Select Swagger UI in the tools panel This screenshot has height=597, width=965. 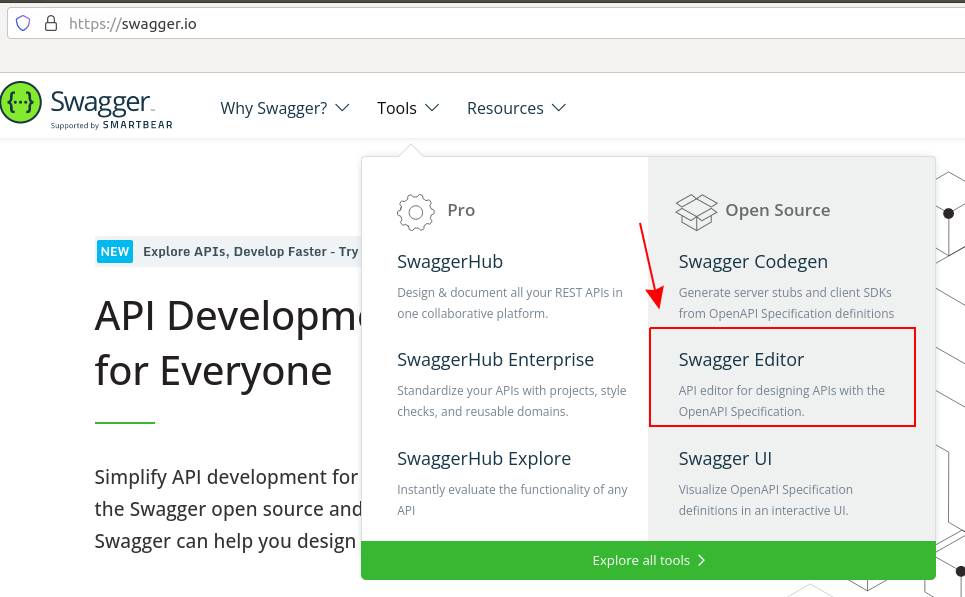(x=725, y=458)
